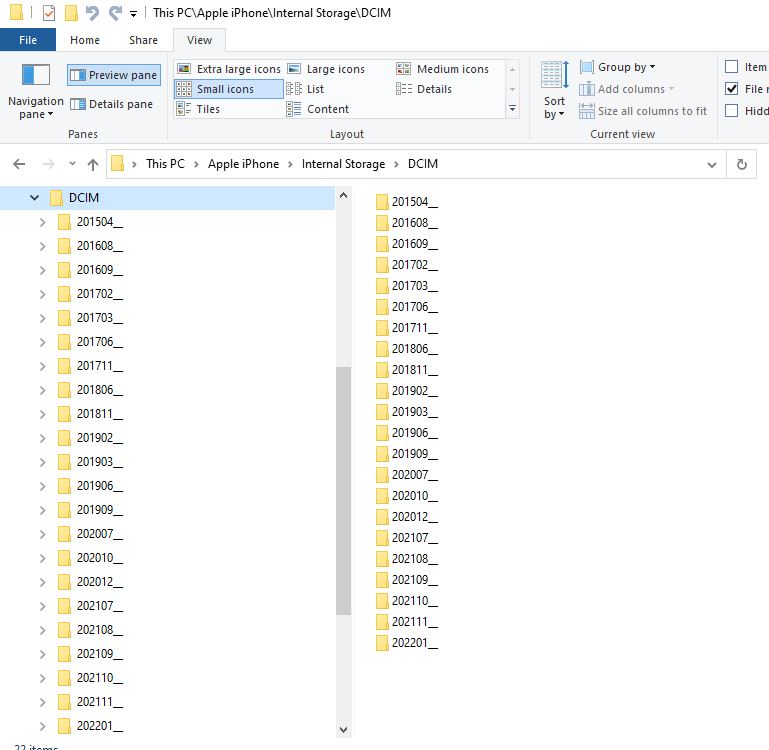Select folder 201806__ in file list

pyautogui.click(x=407, y=349)
